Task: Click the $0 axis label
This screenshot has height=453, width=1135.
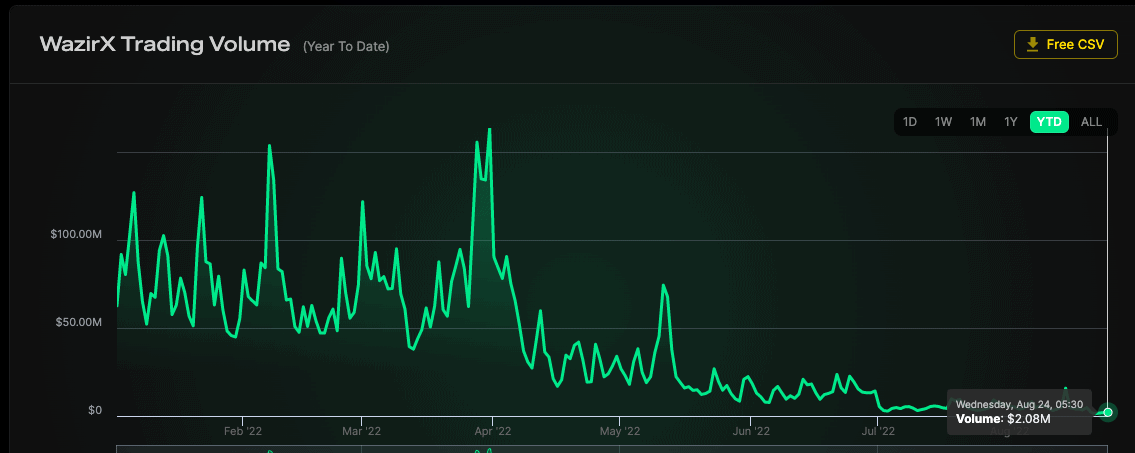Action: 95,410
